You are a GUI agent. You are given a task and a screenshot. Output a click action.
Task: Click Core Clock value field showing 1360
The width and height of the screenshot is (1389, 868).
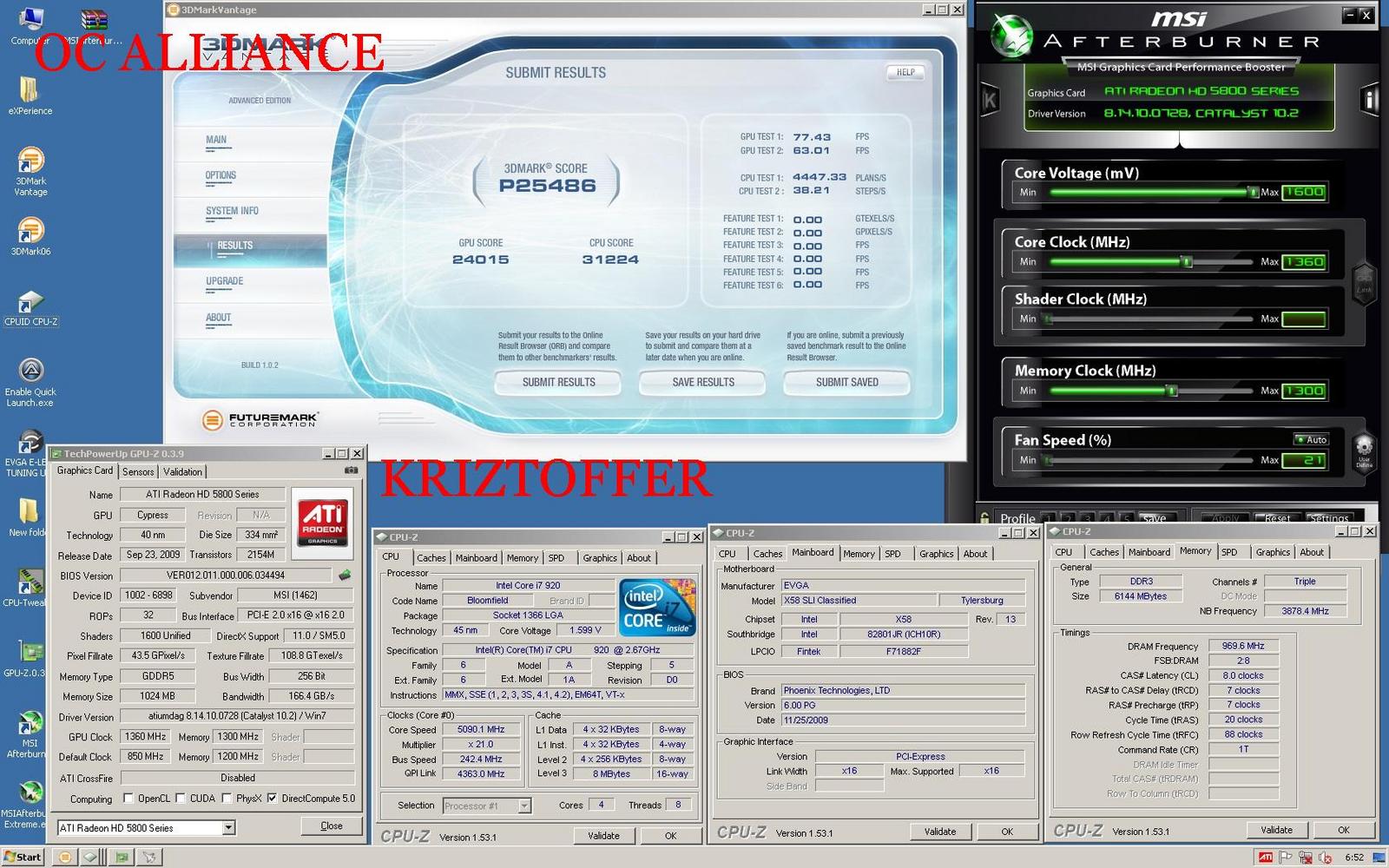pos(1304,261)
